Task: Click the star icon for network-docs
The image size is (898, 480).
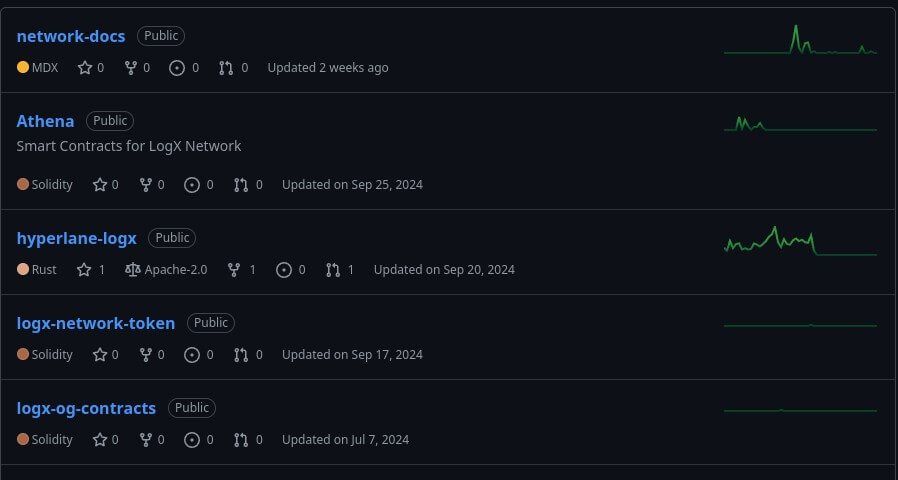Action: [84, 68]
